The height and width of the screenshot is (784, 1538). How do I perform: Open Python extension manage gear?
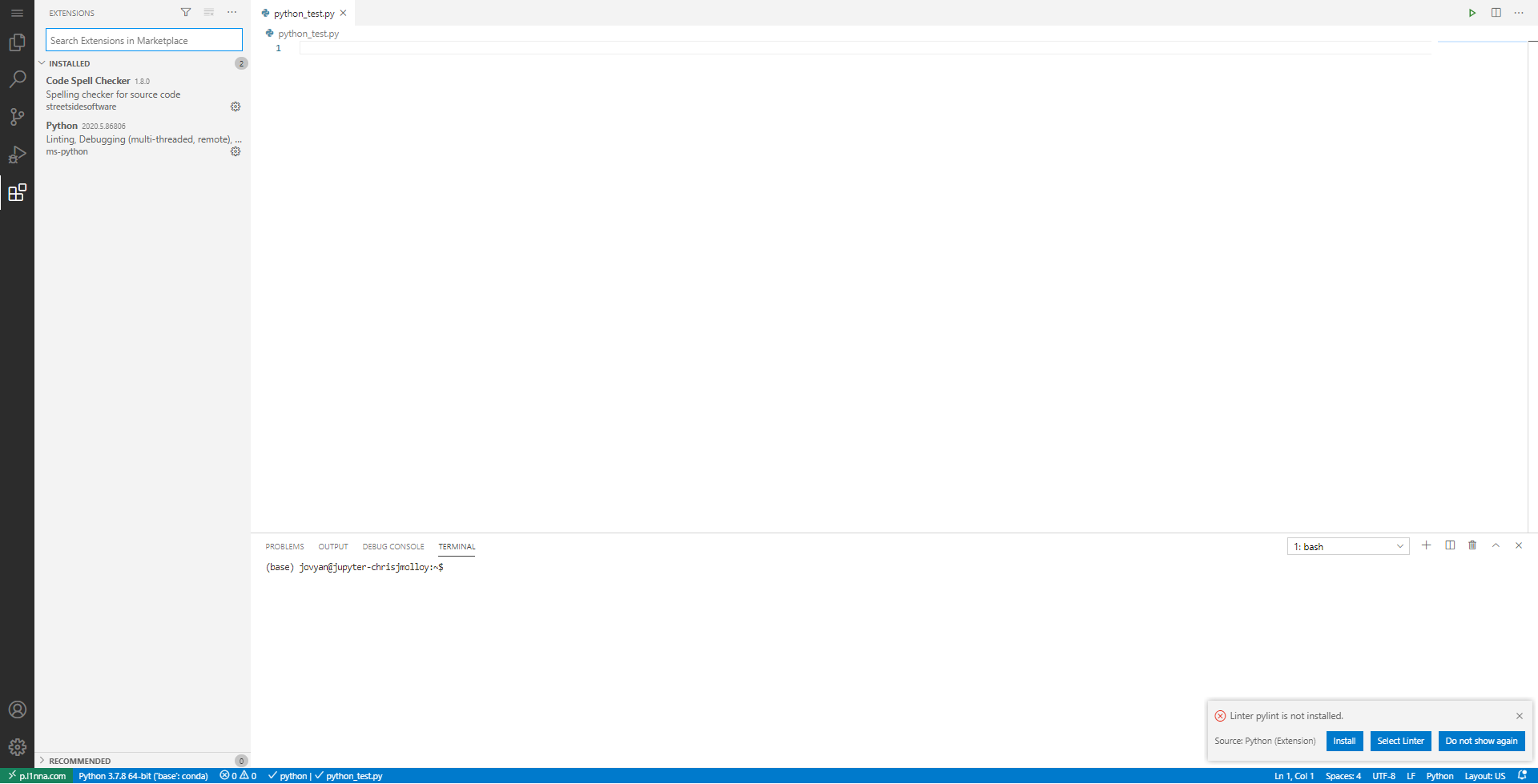coord(236,151)
